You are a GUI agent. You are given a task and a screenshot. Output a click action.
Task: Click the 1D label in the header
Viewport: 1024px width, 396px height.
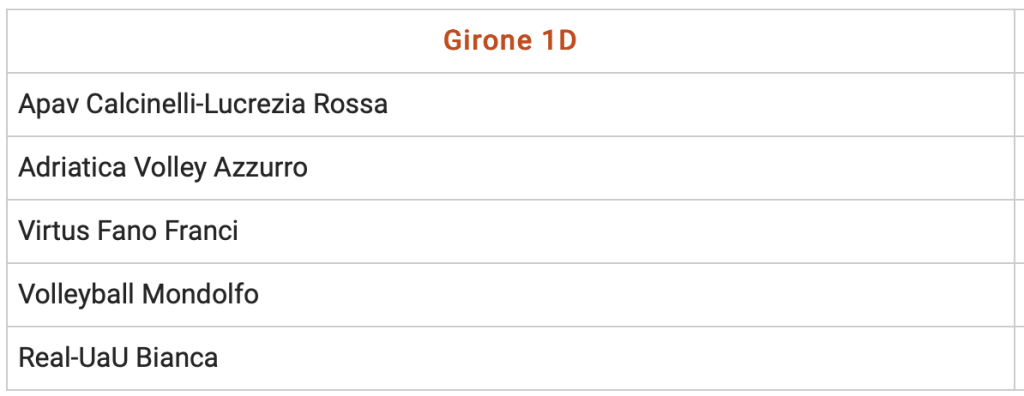(x=560, y=41)
